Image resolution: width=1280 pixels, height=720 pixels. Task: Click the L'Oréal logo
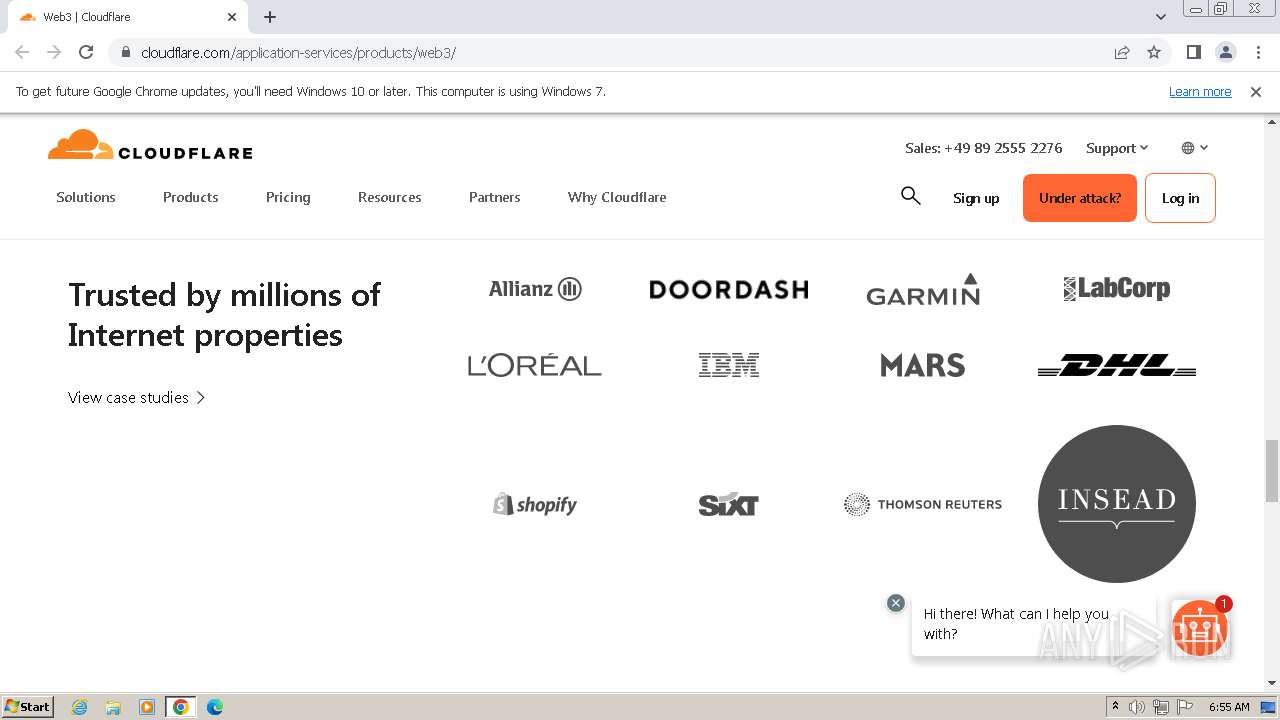pos(535,365)
